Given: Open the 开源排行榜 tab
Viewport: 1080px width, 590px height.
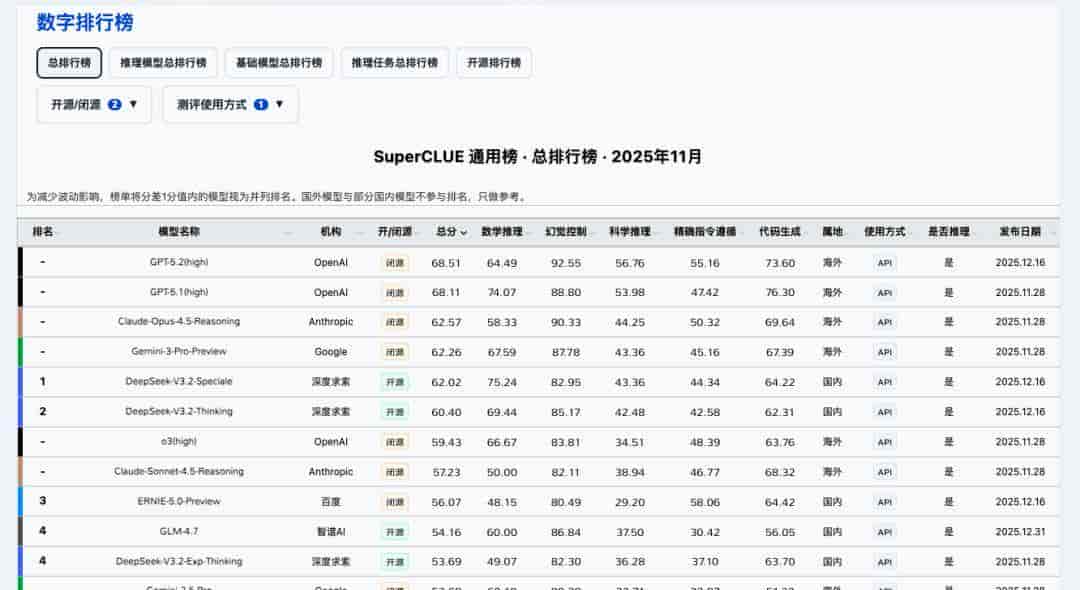Looking at the screenshot, I should (x=494, y=63).
